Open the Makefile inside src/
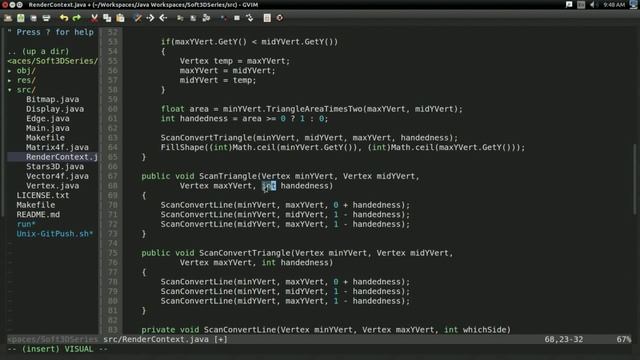This screenshot has height=360, width=640. (45, 138)
